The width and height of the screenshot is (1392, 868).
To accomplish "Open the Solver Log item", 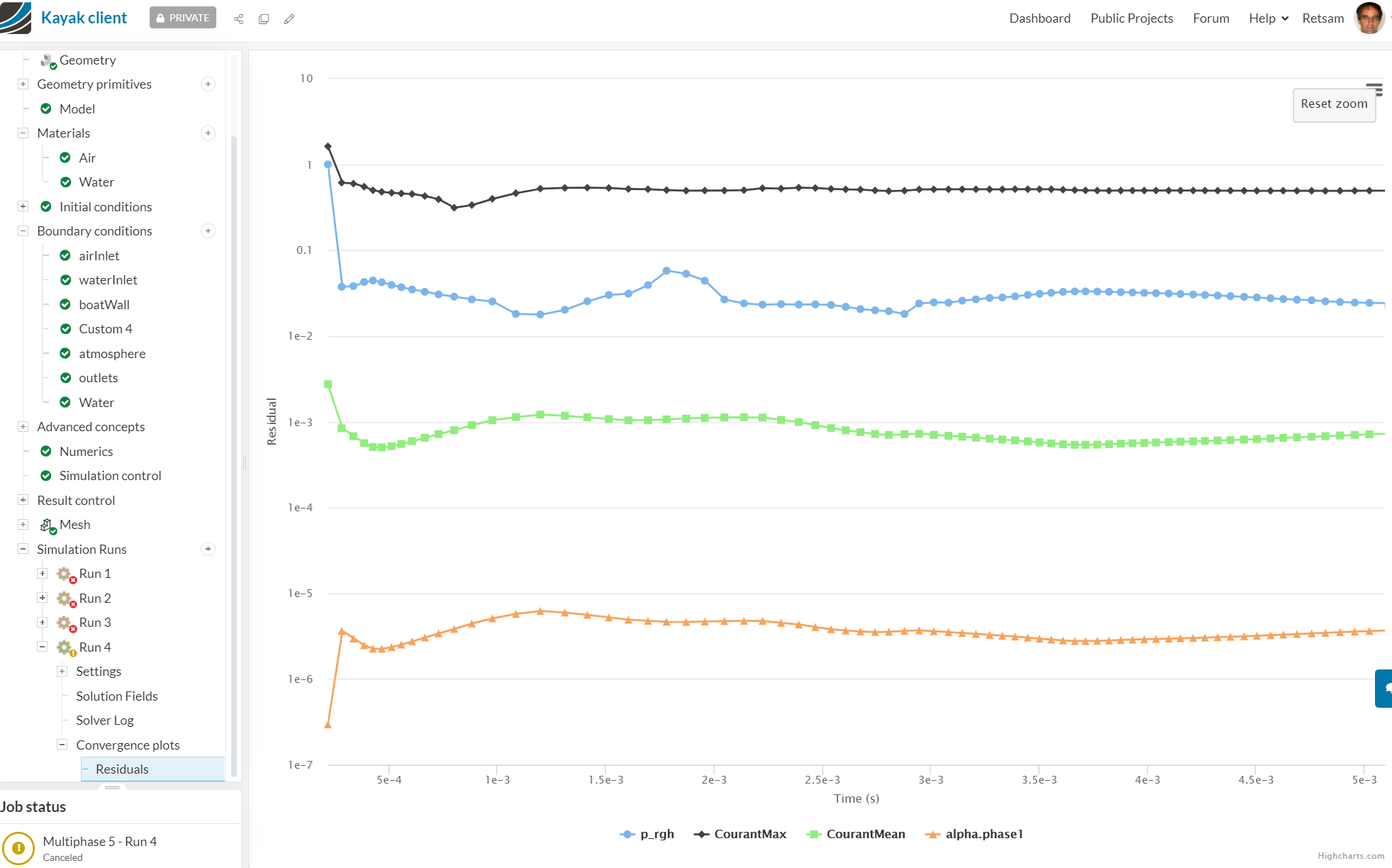I will (105, 720).
